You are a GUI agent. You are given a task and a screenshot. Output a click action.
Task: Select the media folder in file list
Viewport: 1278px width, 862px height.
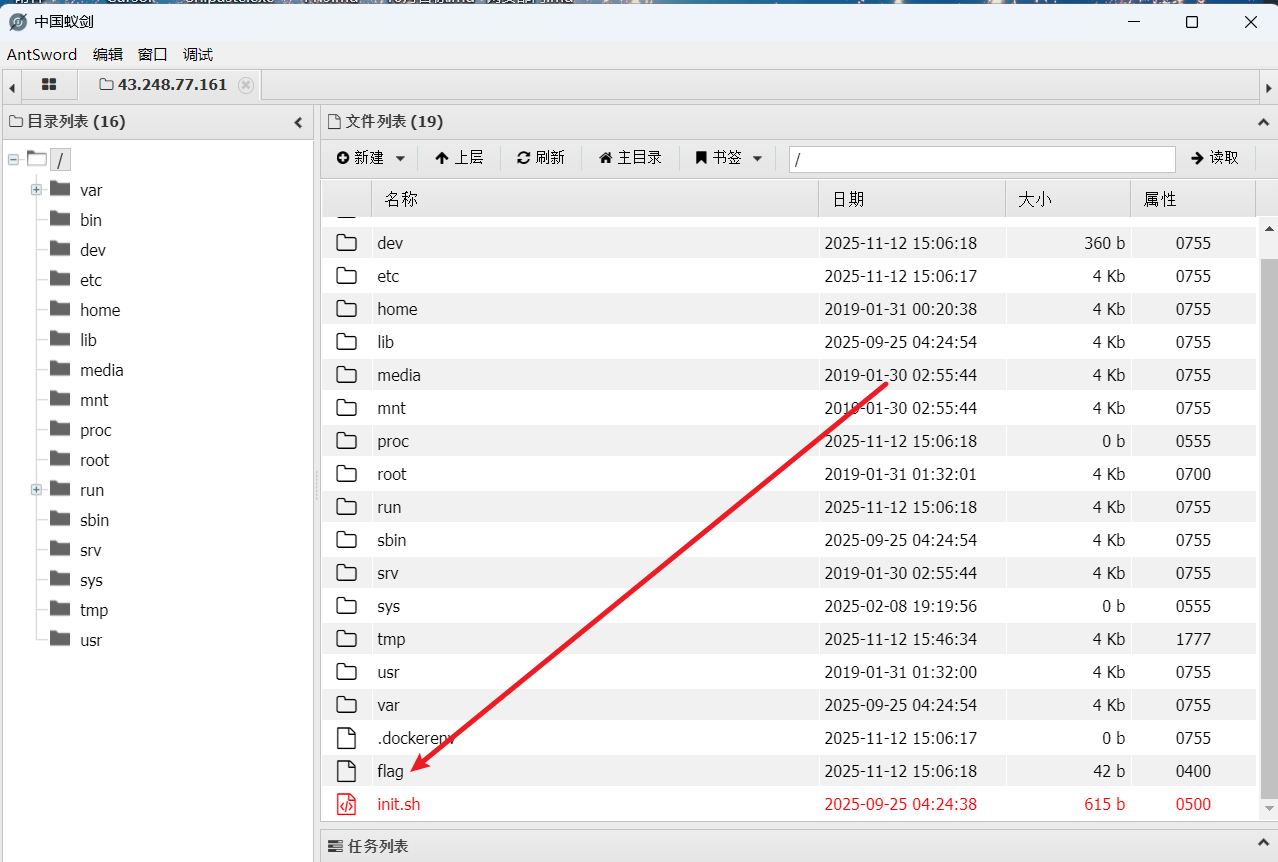[399, 375]
